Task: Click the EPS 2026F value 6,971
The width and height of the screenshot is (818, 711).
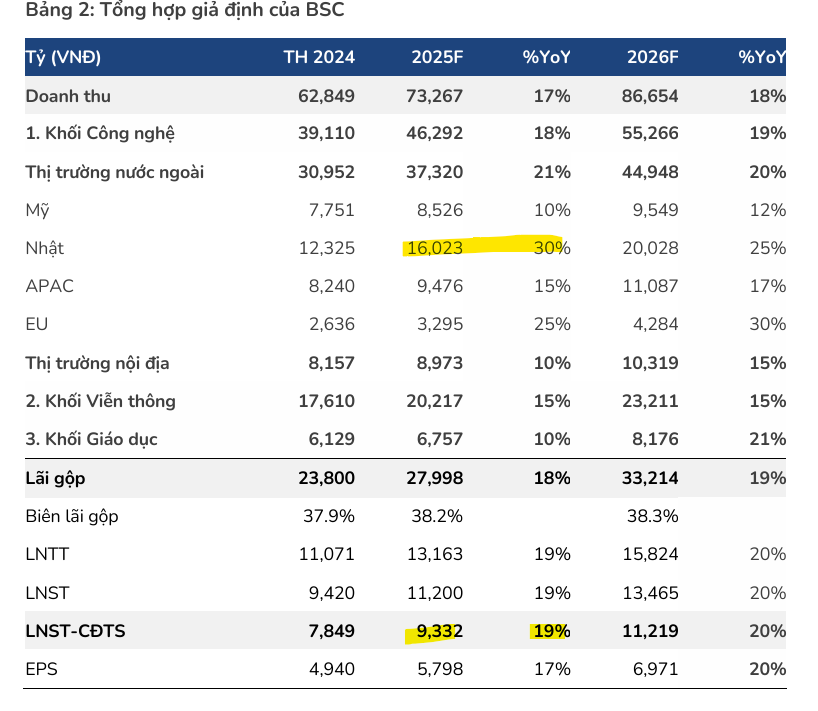Action: point(653,669)
